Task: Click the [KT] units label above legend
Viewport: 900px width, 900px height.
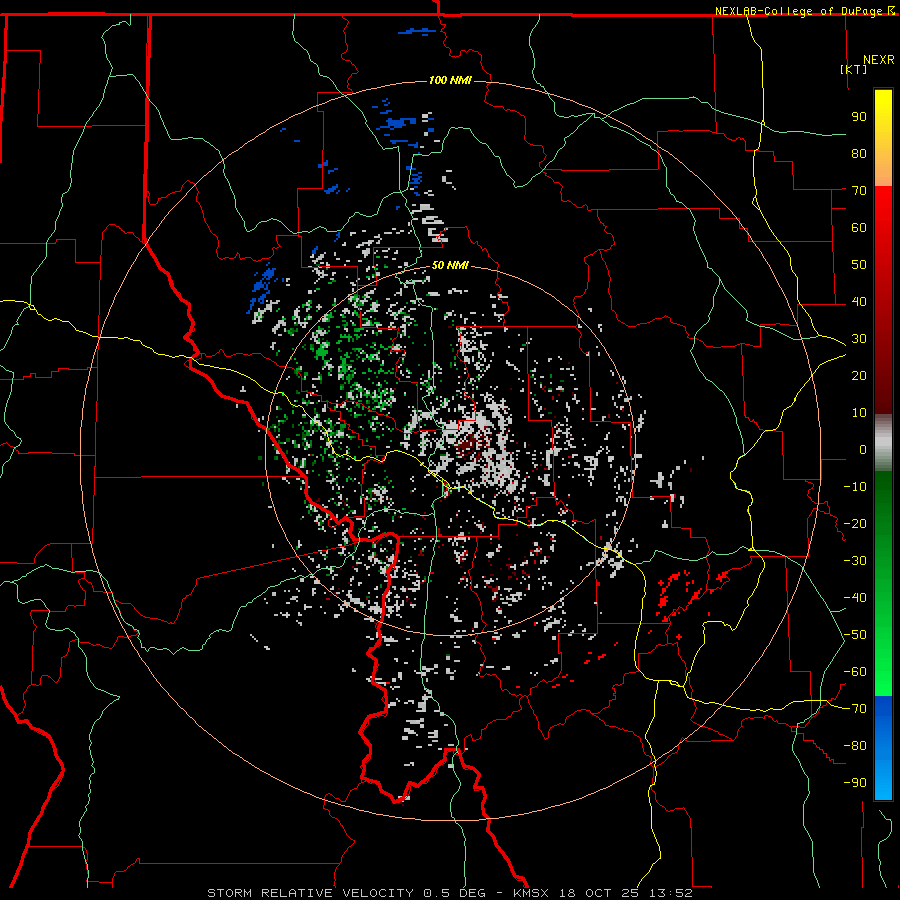Action: [854, 69]
